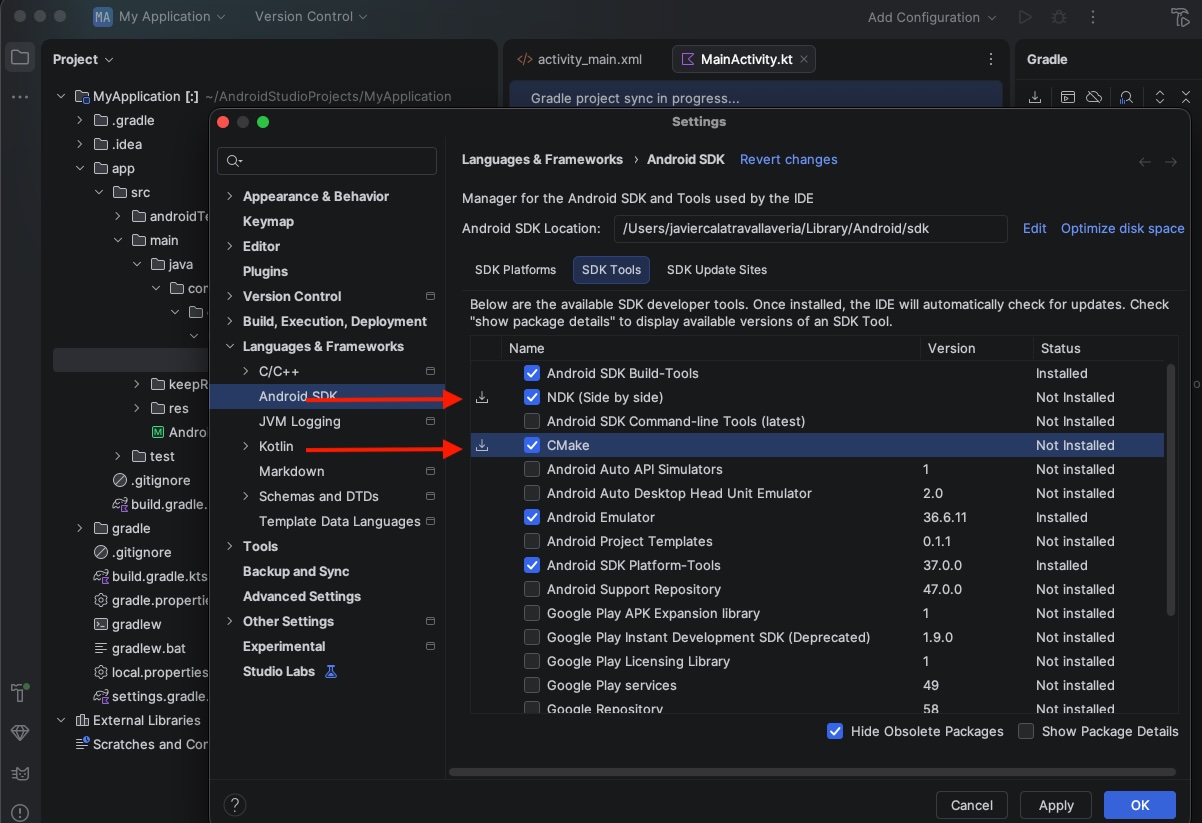Click the Debug bug icon in the main toolbar

click(x=1059, y=17)
